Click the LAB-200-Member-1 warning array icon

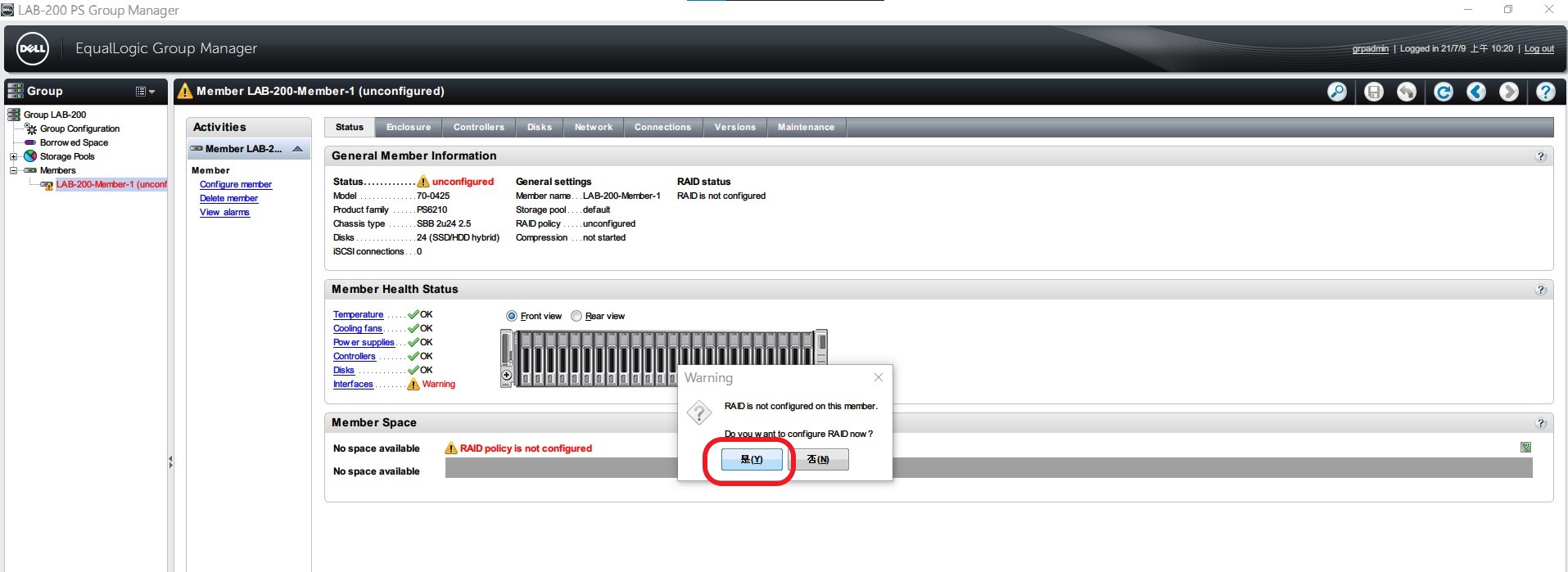[47, 185]
